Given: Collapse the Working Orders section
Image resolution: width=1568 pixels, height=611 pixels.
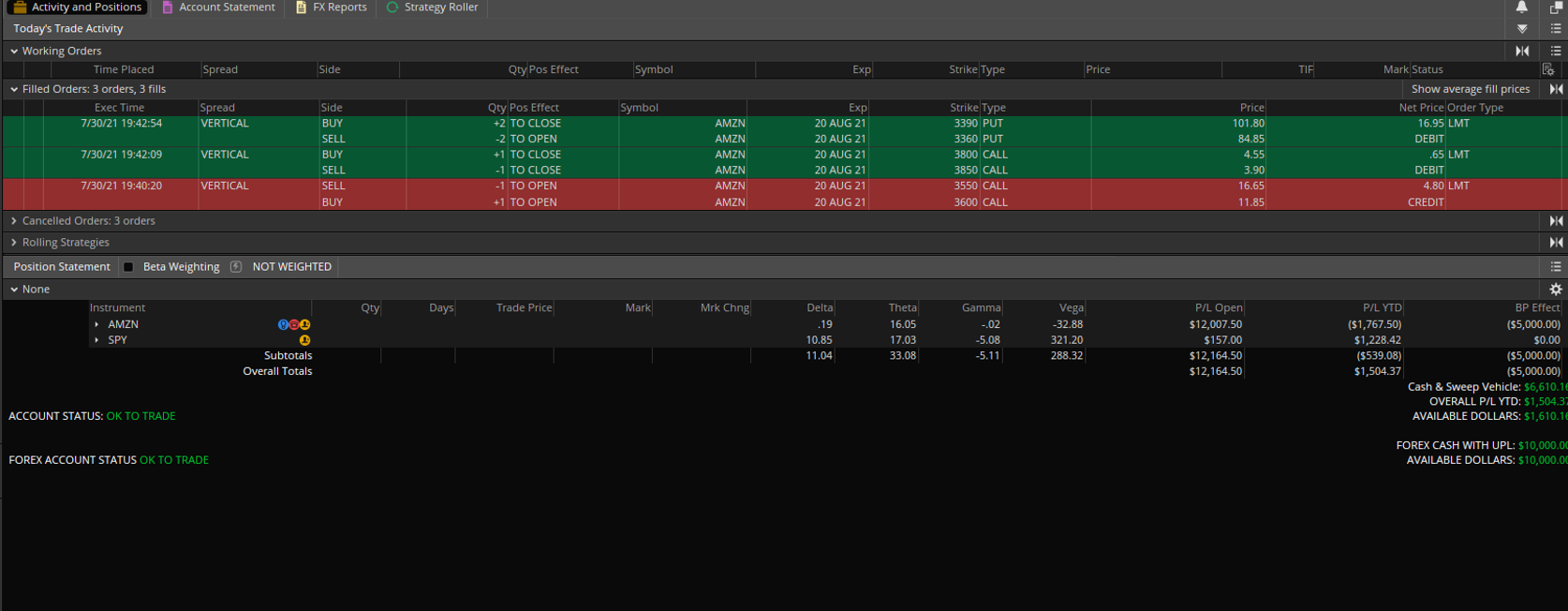Looking at the screenshot, I should click(x=14, y=52).
